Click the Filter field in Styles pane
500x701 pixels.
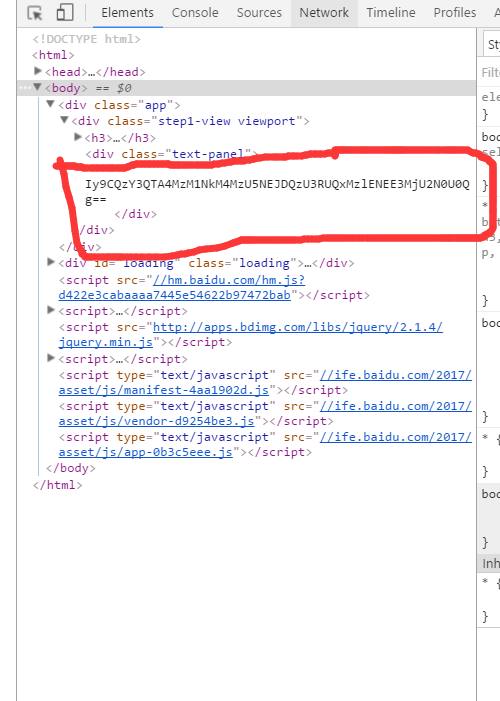click(x=489, y=72)
